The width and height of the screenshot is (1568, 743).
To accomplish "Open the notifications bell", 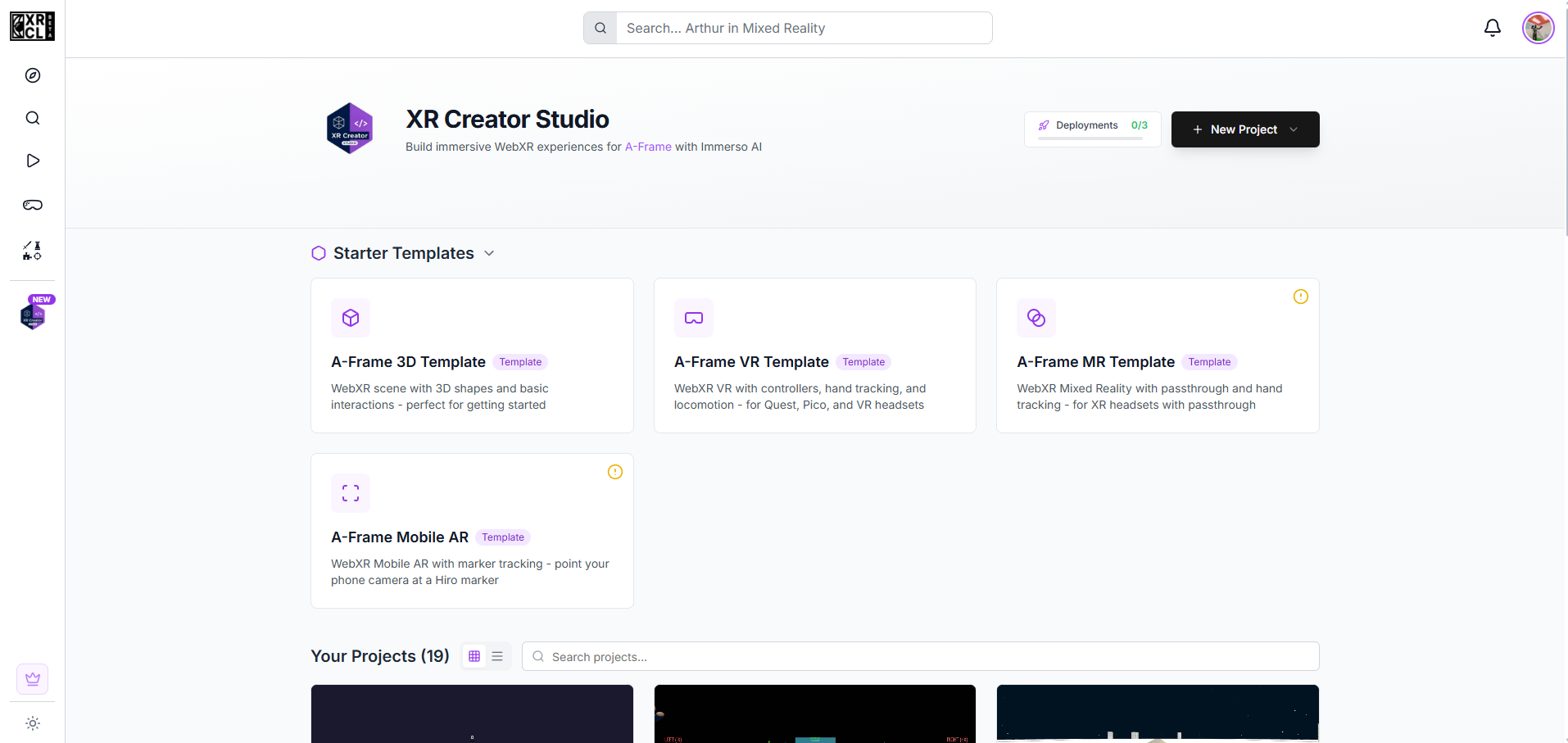I will tap(1493, 28).
